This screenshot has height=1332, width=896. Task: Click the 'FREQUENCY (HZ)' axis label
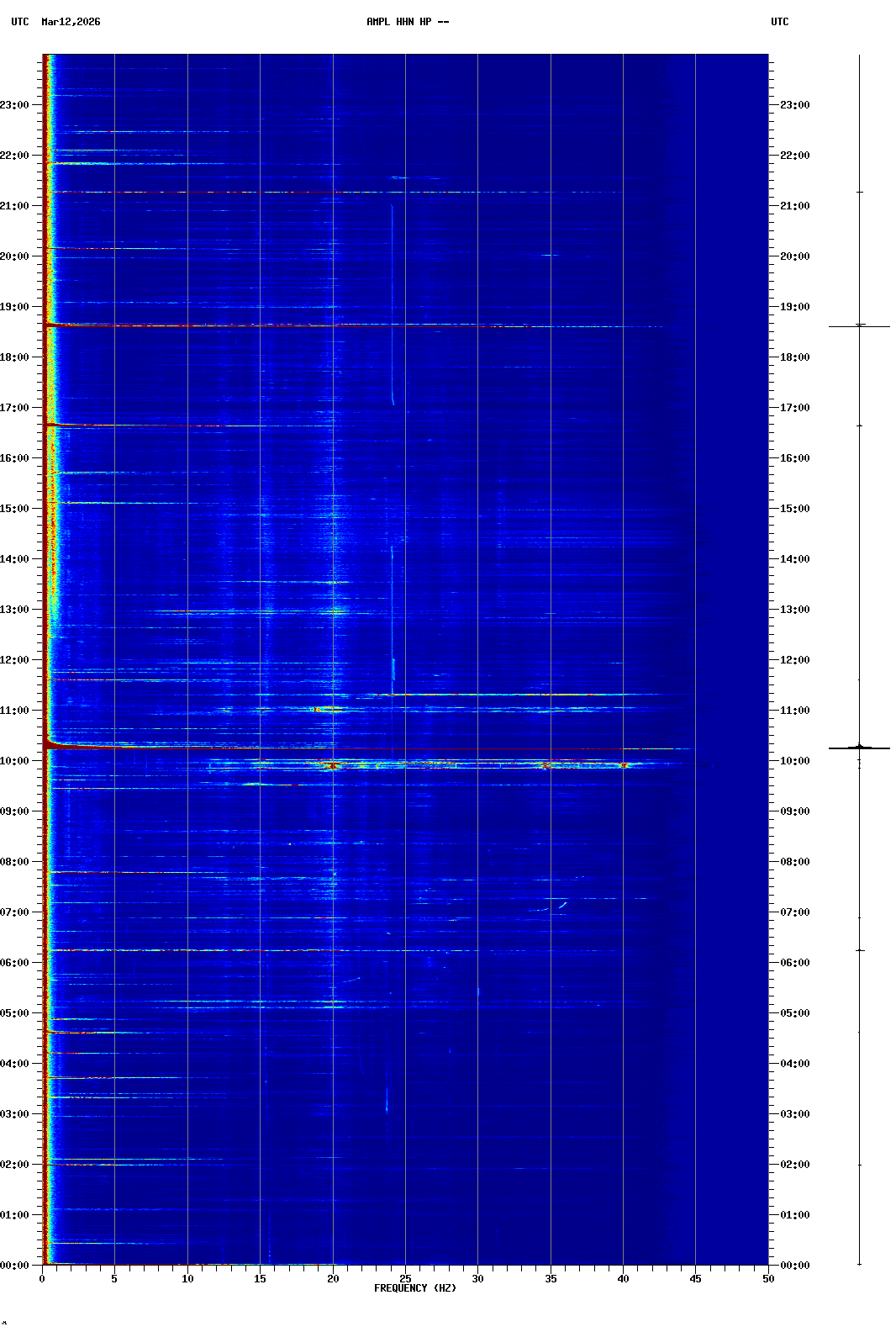click(414, 1288)
